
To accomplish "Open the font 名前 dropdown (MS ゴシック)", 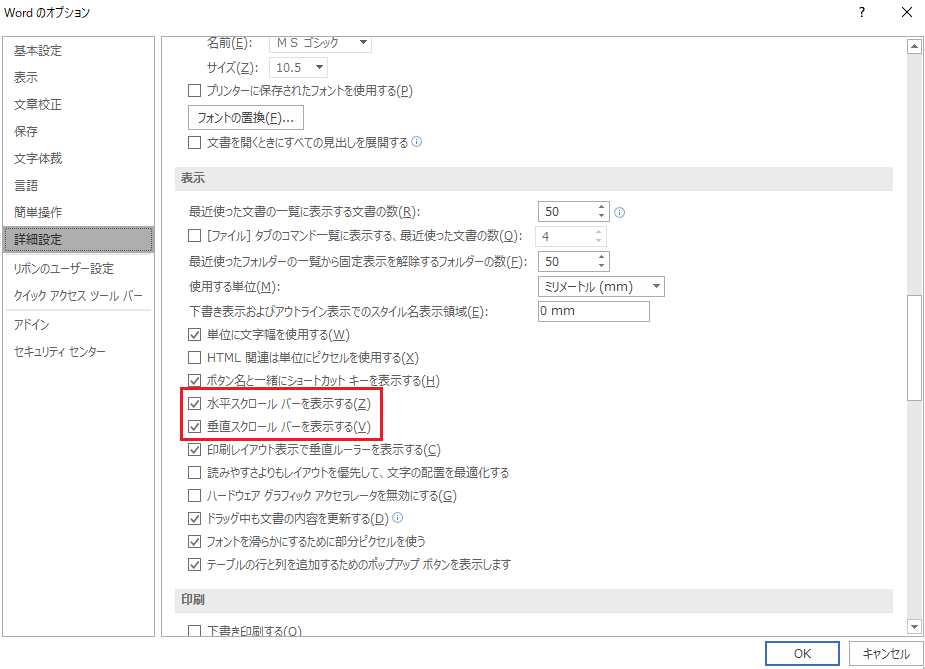I will [x=363, y=42].
